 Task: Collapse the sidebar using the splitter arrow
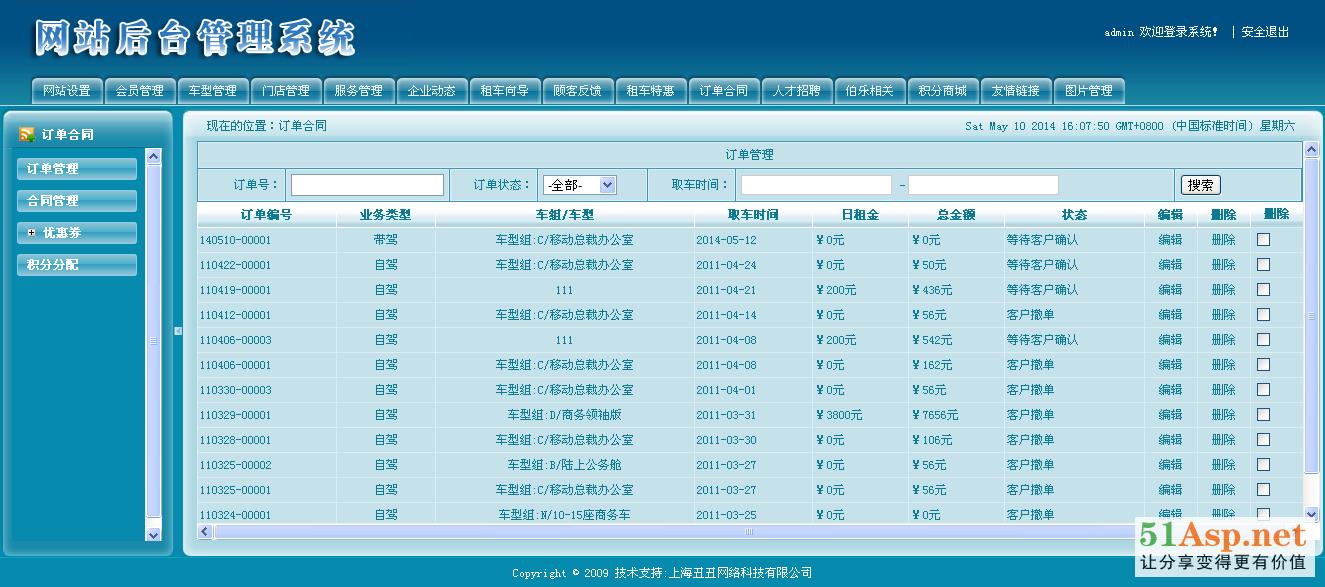pyautogui.click(x=178, y=331)
